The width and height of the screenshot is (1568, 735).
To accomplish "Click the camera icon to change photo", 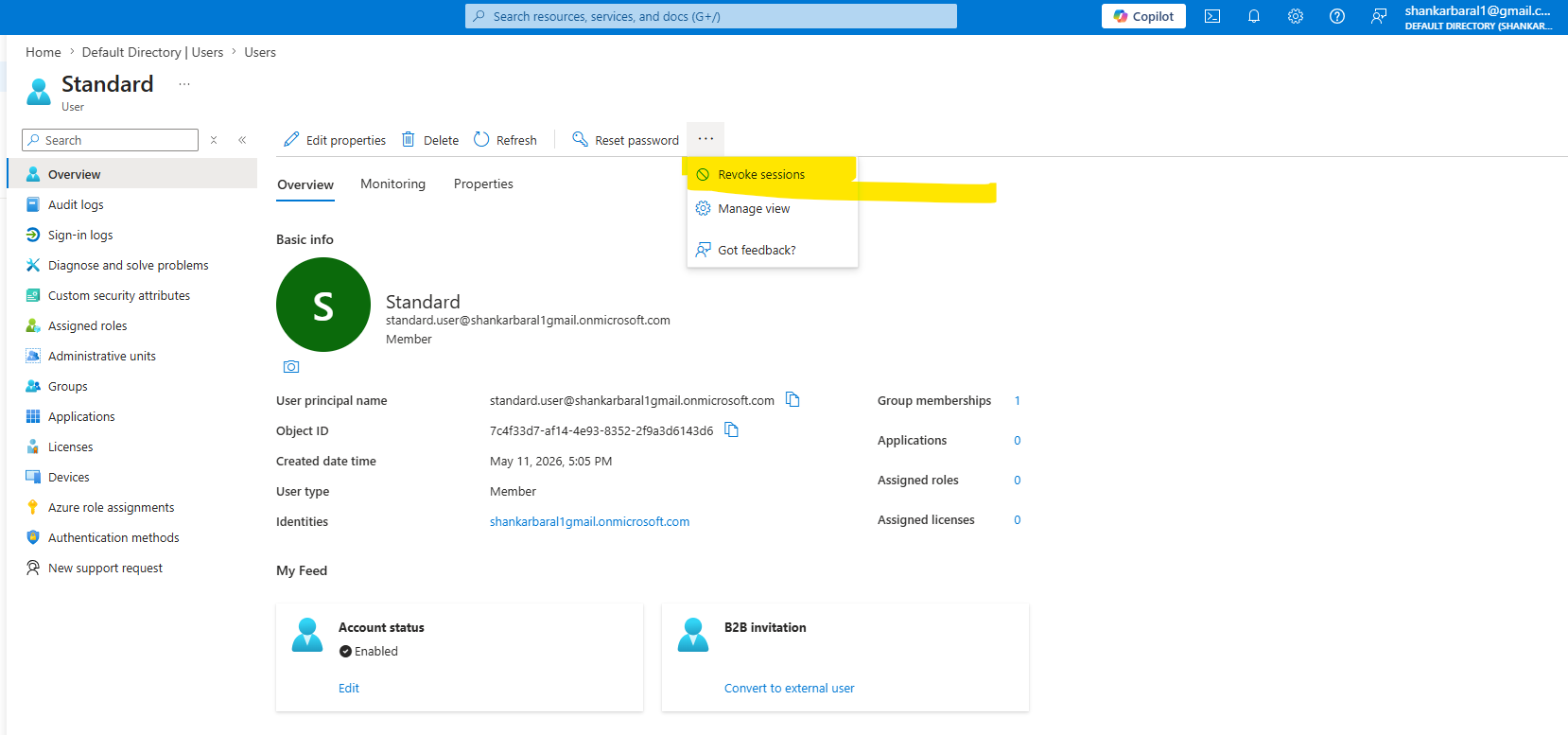I will [x=291, y=367].
